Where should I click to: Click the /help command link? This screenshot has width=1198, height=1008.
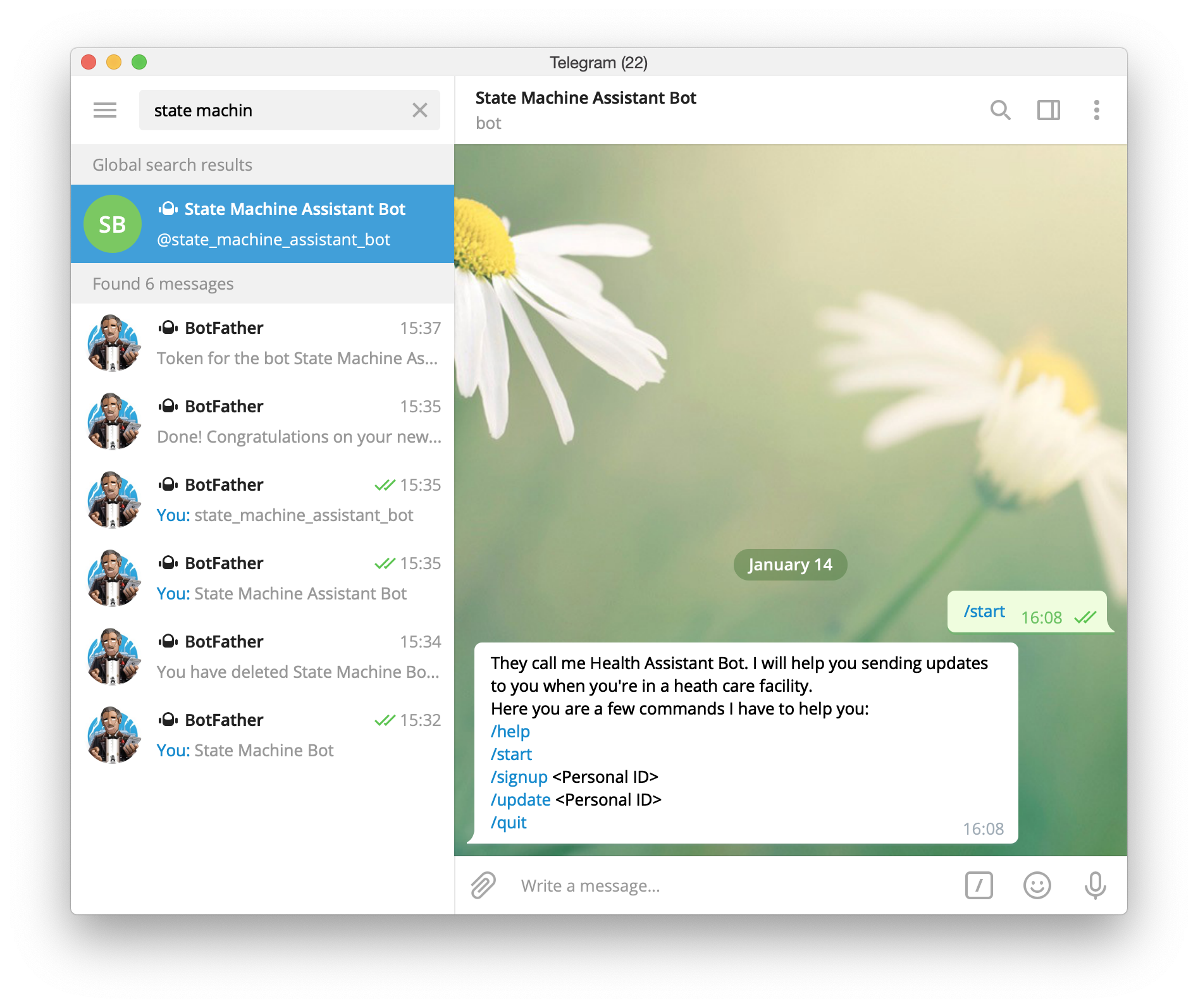[x=510, y=732]
